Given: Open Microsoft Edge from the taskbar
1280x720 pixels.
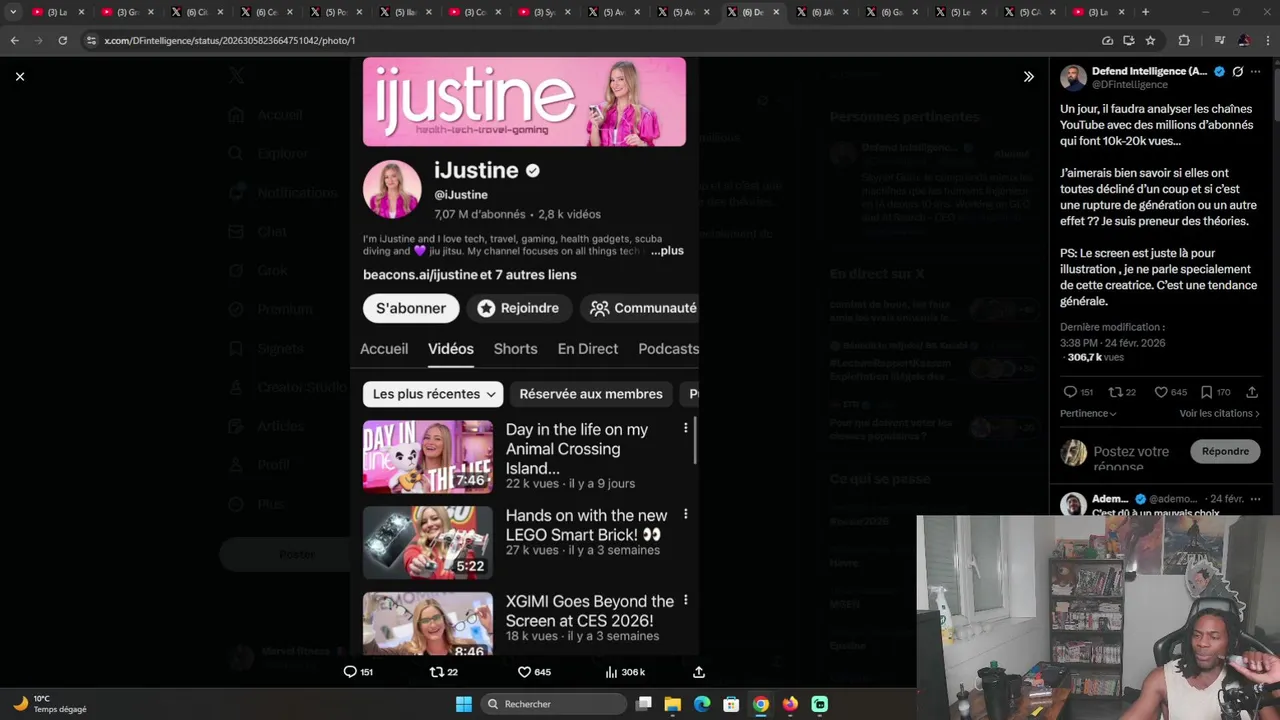Looking at the screenshot, I should point(702,704).
